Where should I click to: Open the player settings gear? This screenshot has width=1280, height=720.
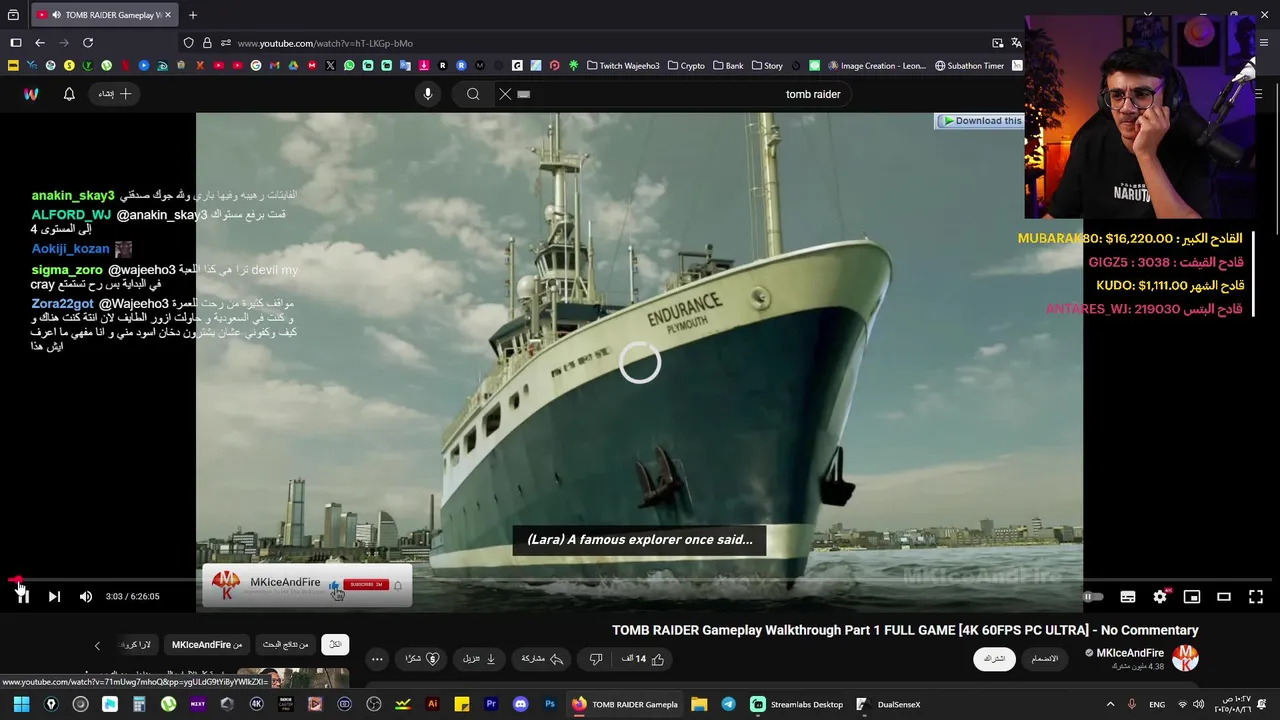(1160, 597)
